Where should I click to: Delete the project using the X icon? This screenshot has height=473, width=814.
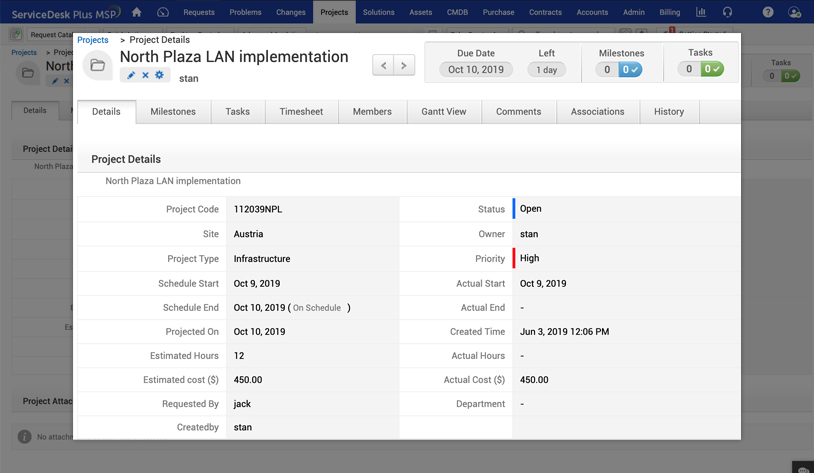click(x=145, y=75)
